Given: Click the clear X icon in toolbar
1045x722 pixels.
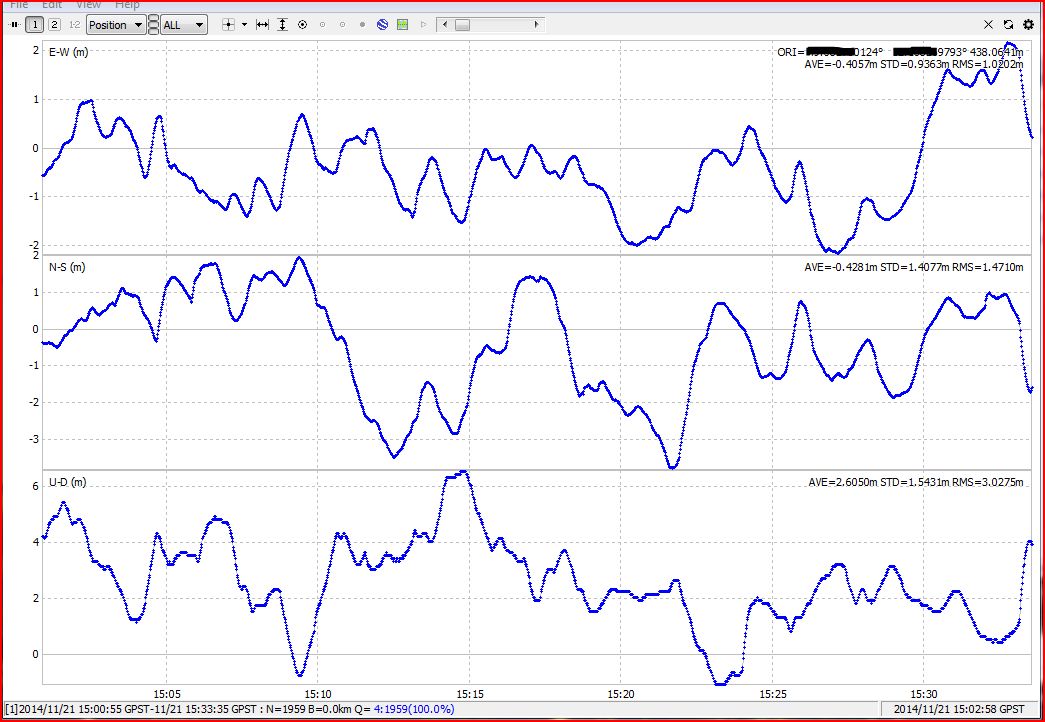Looking at the screenshot, I should (x=989, y=24).
